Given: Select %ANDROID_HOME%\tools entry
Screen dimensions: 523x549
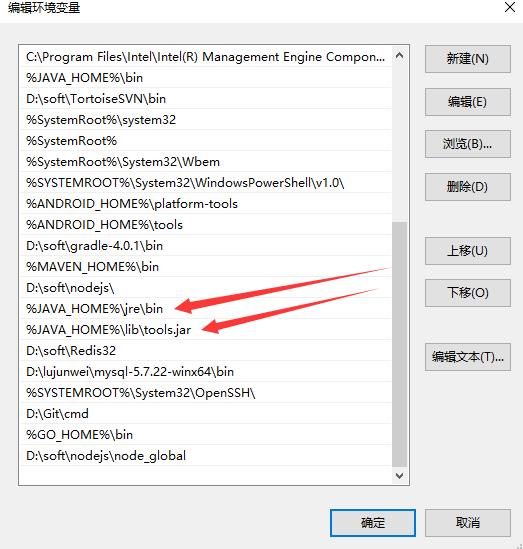Looking at the screenshot, I should [205, 224].
